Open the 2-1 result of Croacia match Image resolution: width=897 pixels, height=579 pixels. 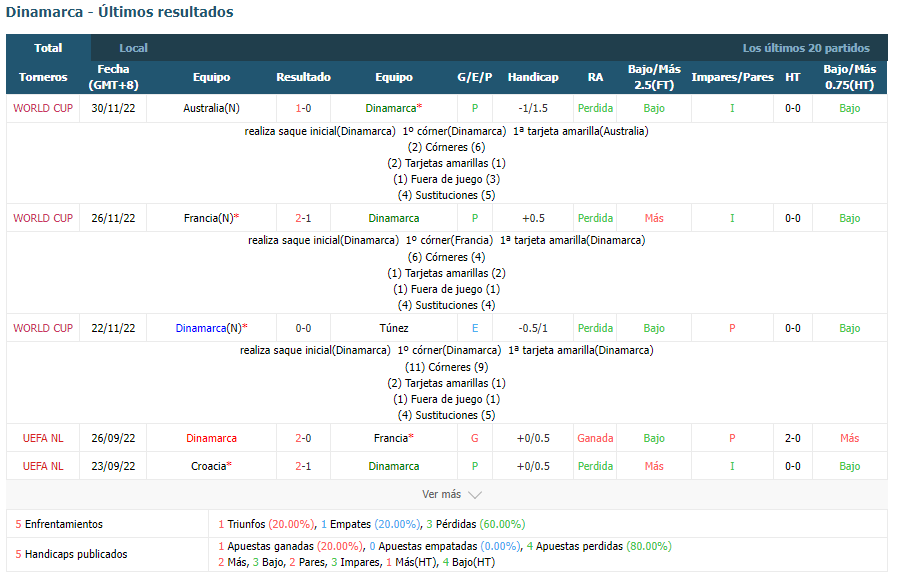(303, 466)
